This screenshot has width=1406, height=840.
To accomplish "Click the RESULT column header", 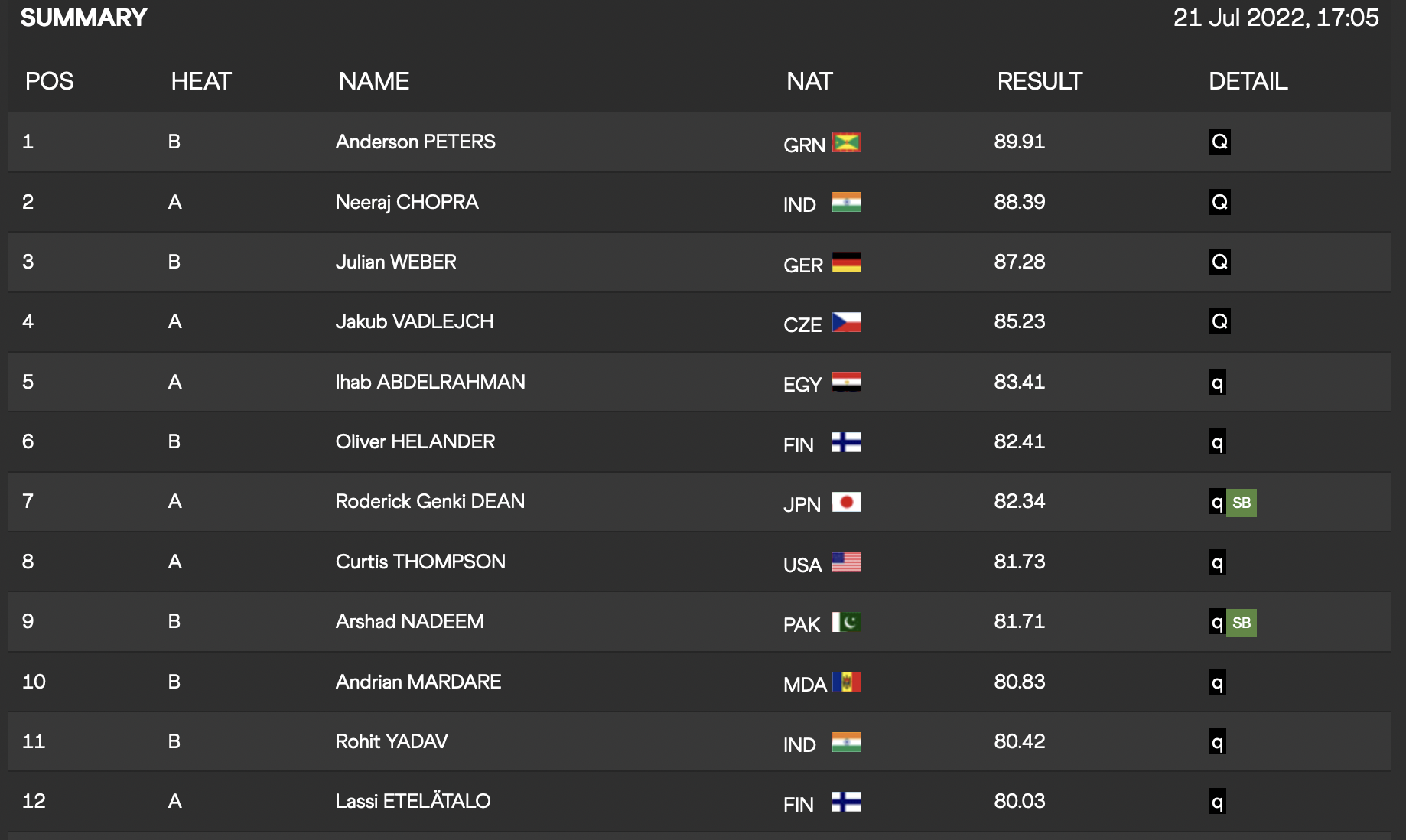I will tap(1040, 81).
